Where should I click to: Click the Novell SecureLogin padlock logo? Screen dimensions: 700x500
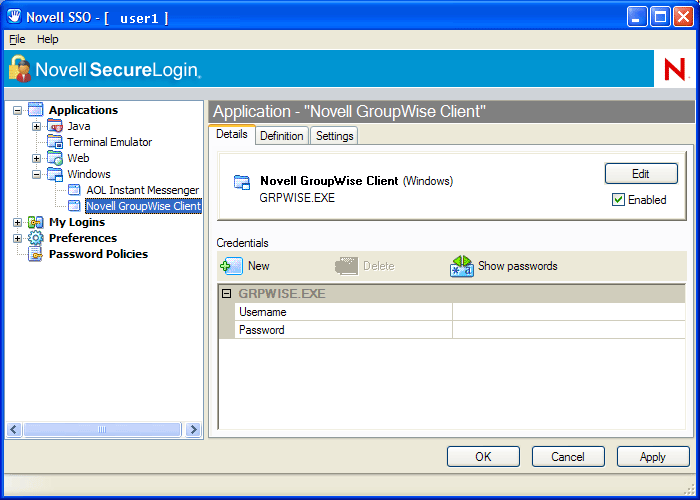click(20, 69)
